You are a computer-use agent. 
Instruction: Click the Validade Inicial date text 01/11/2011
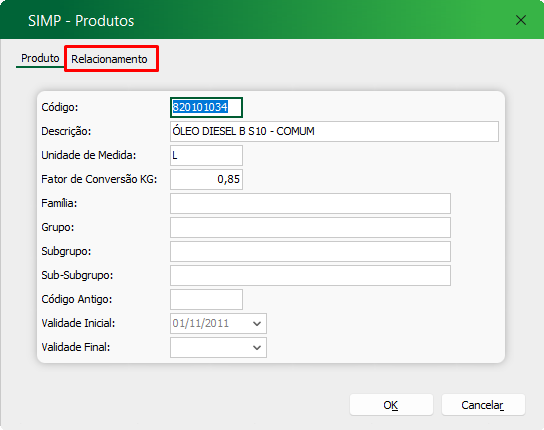(x=201, y=323)
